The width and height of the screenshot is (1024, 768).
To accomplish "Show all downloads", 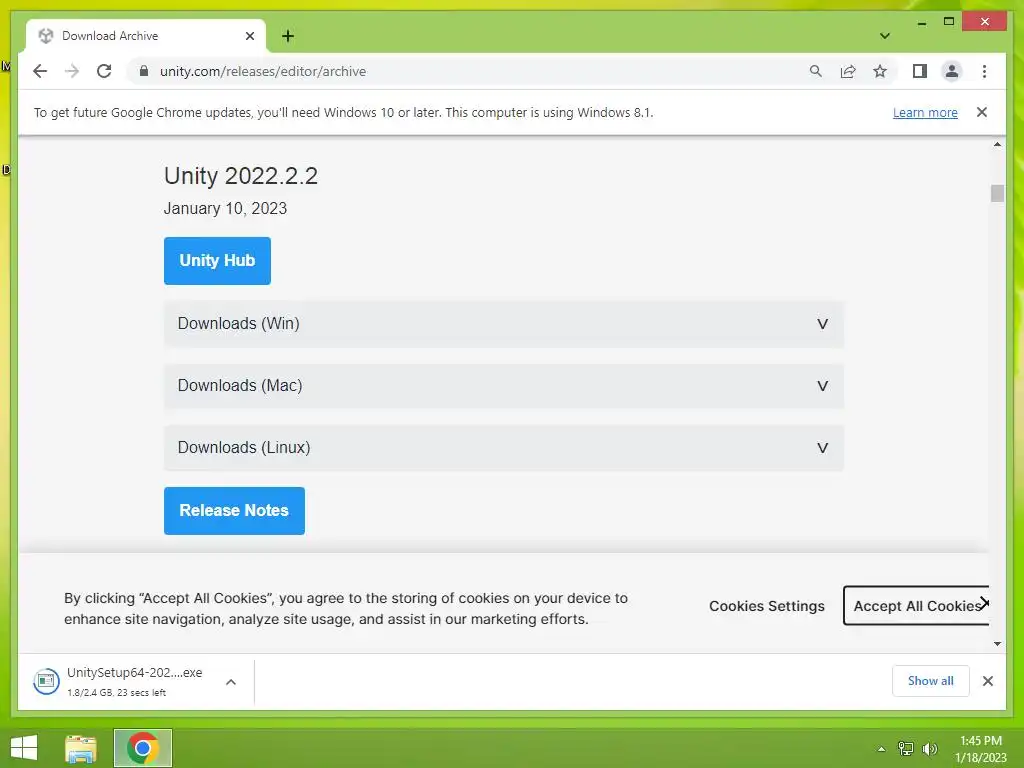I will 931,681.
